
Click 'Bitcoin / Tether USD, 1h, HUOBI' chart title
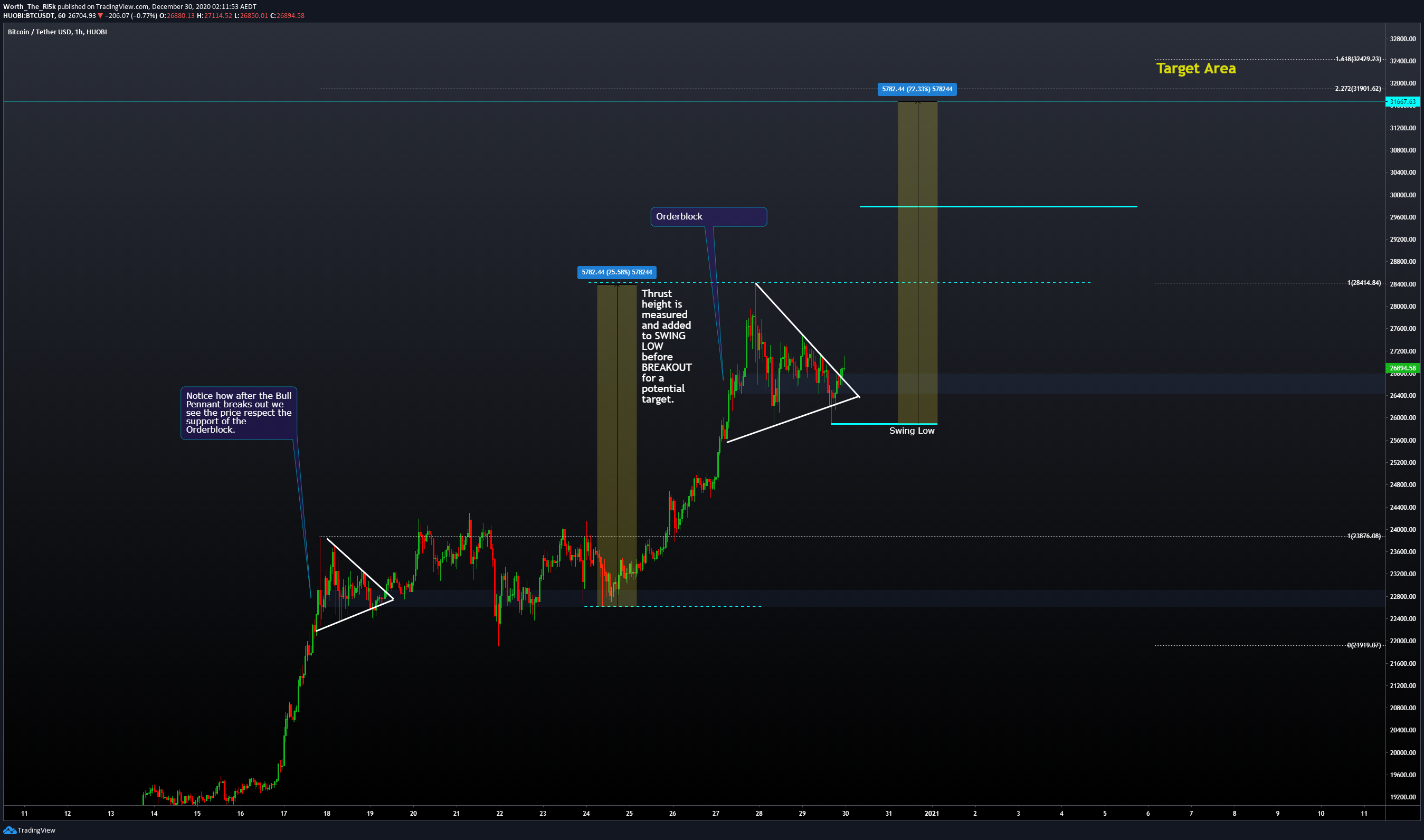(57, 32)
